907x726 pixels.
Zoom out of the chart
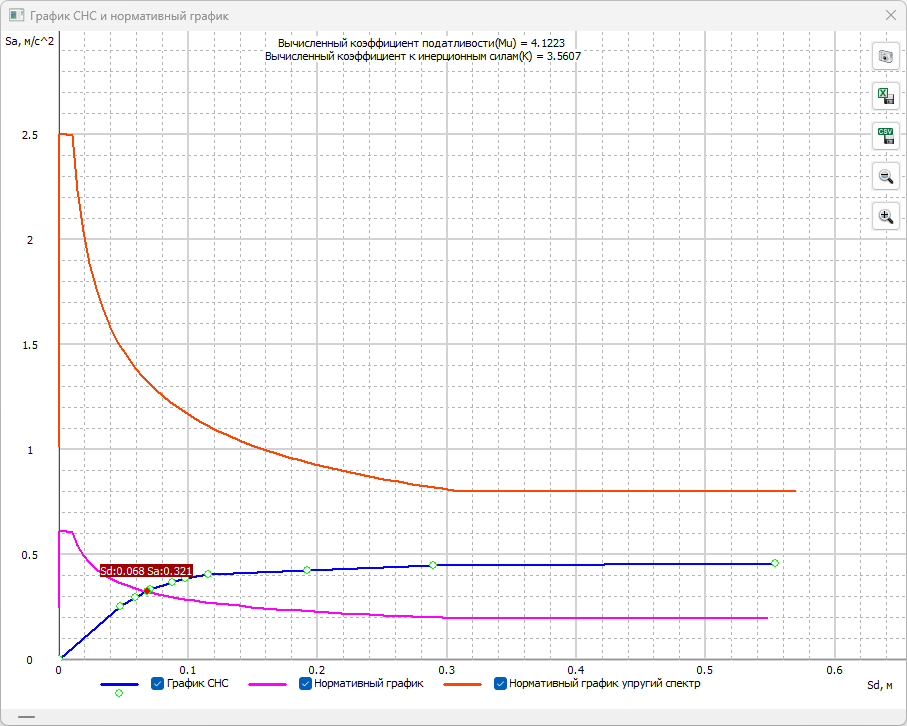point(885,176)
